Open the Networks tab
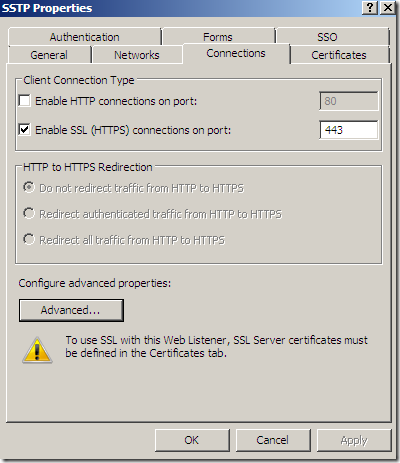This screenshot has width=400, height=463. 137,55
